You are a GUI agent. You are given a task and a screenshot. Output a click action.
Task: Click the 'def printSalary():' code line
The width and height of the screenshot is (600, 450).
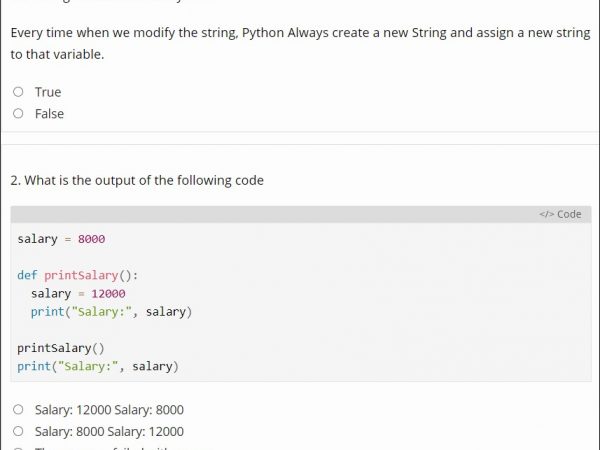coord(78,275)
